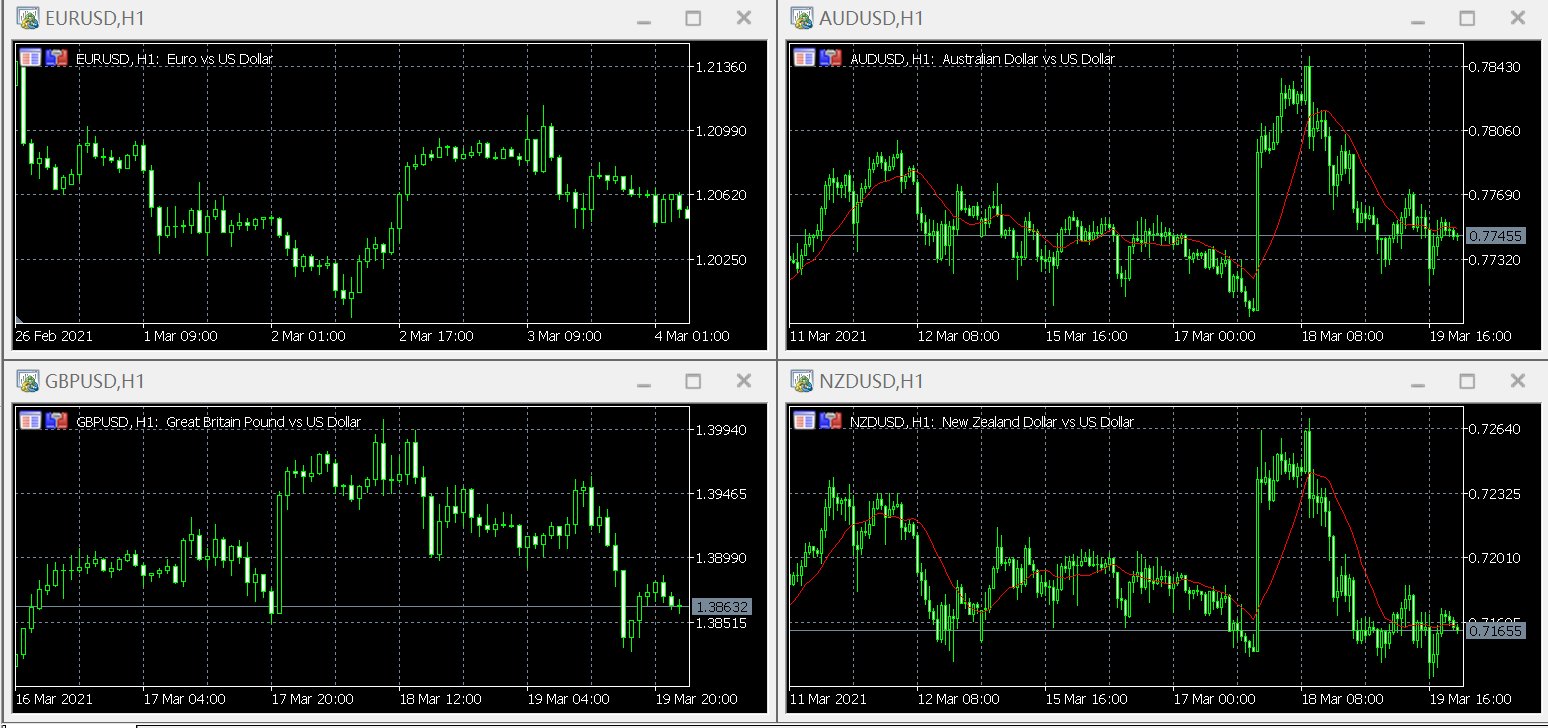The height and width of the screenshot is (728, 1548).
Task: Click current price label 0.71655 on NZDUSD
Action: (1495, 631)
